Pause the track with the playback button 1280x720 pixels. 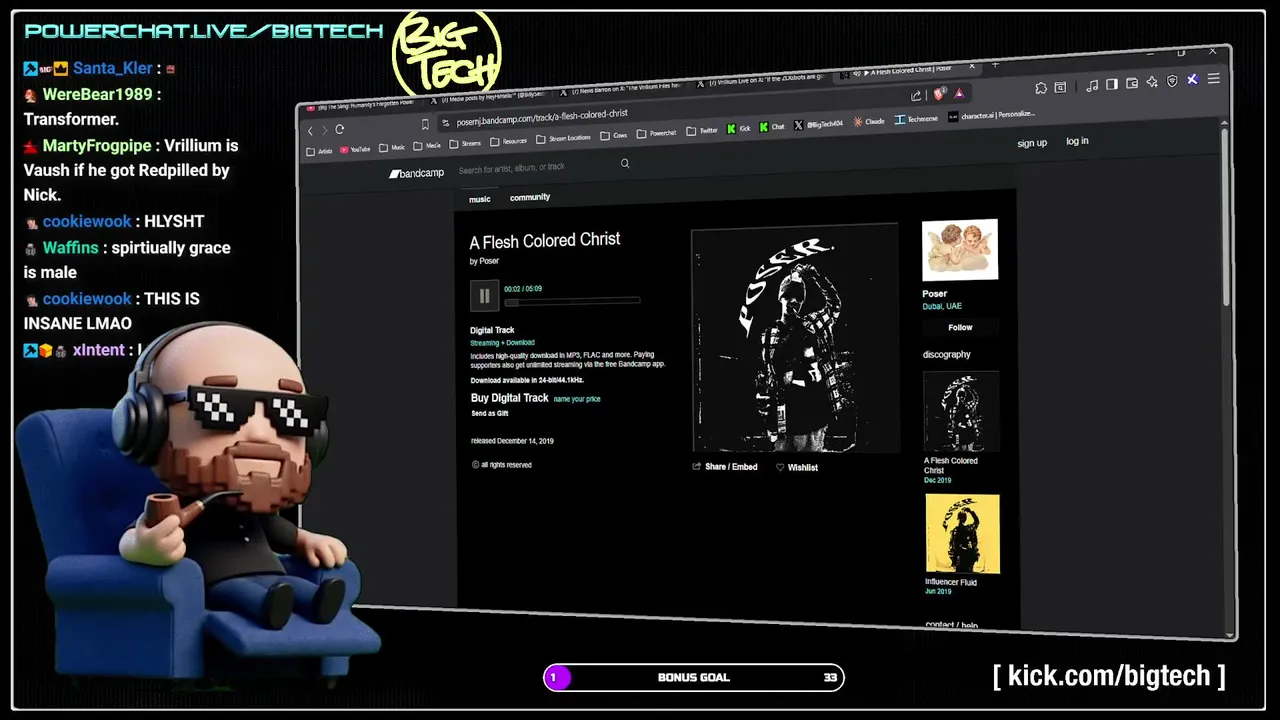[x=484, y=296]
